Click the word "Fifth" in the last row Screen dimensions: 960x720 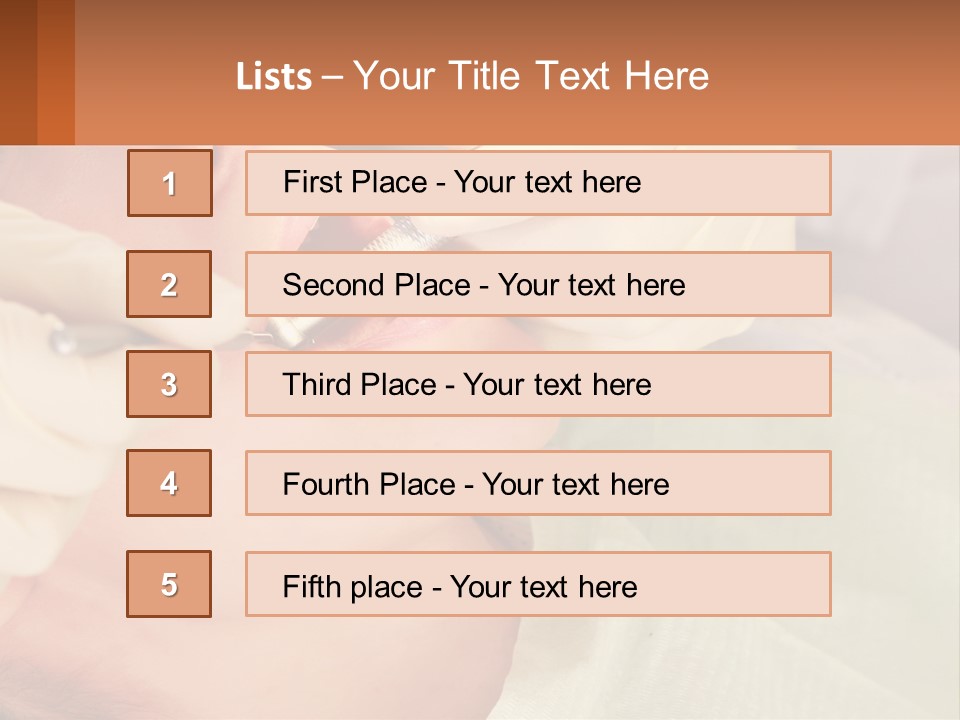pyautogui.click(x=311, y=586)
